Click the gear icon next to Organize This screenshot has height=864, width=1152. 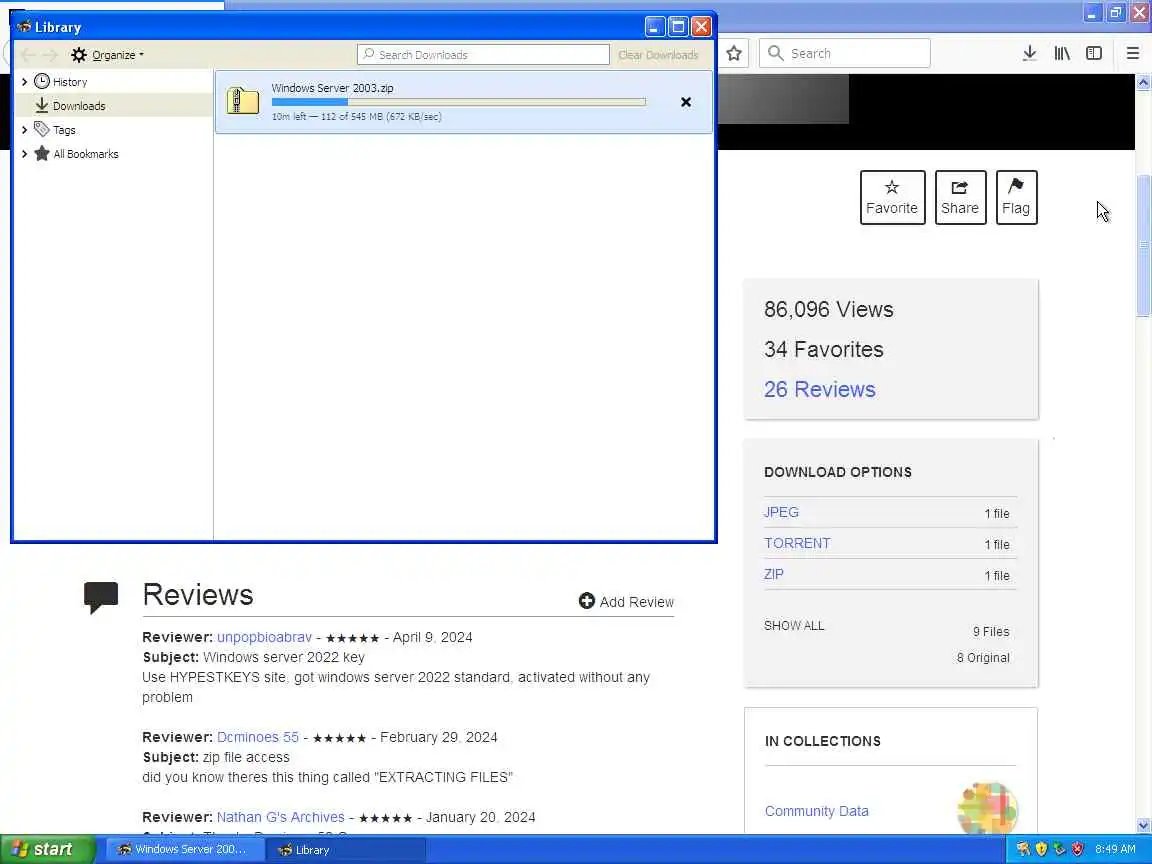[79, 55]
